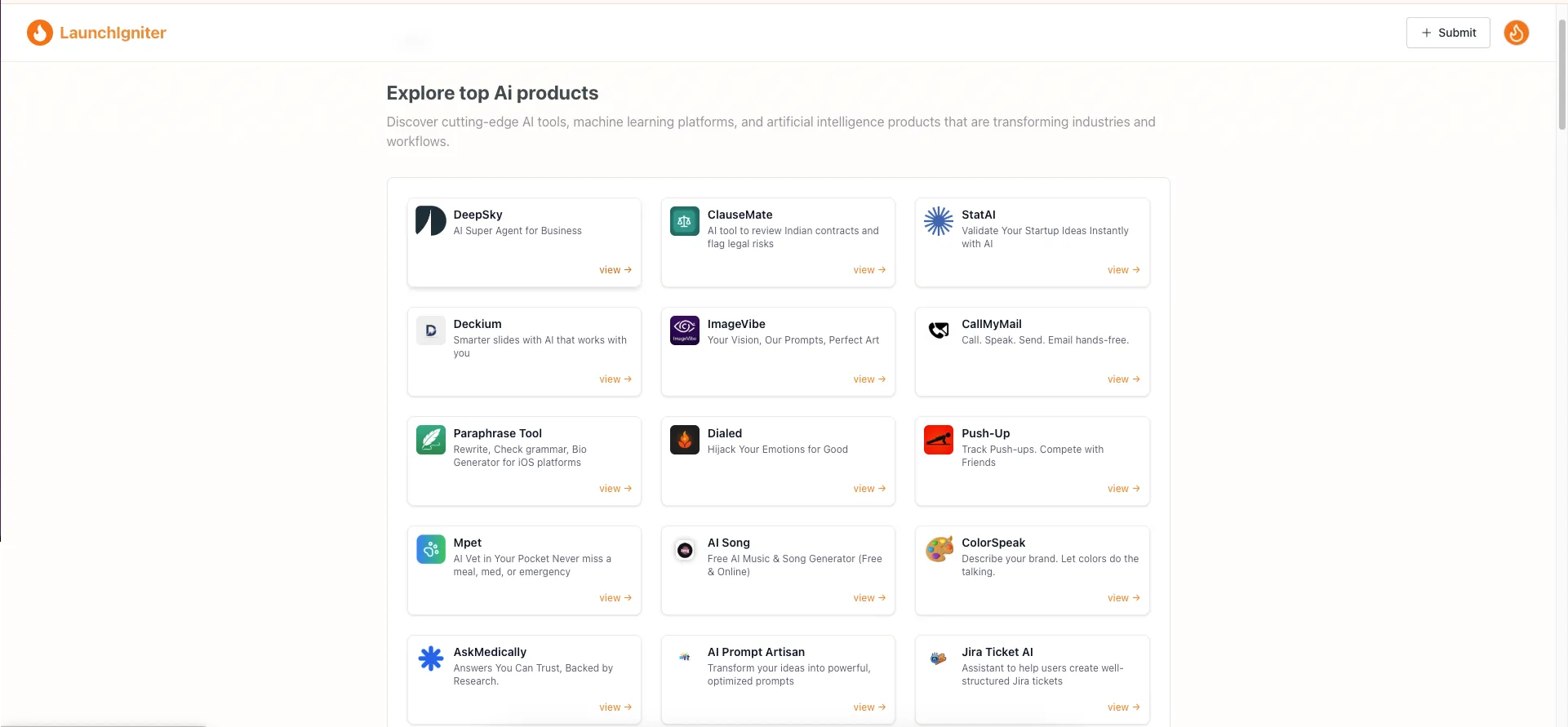Select the StatAI starburst icon
This screenshot has height=727, width=1568.
tap(938, 221)
